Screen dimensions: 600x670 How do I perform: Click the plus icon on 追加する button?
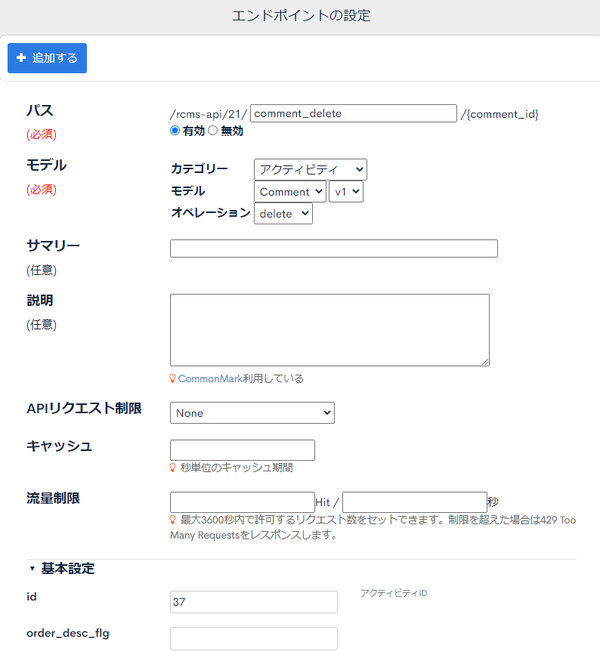point(21,58)
